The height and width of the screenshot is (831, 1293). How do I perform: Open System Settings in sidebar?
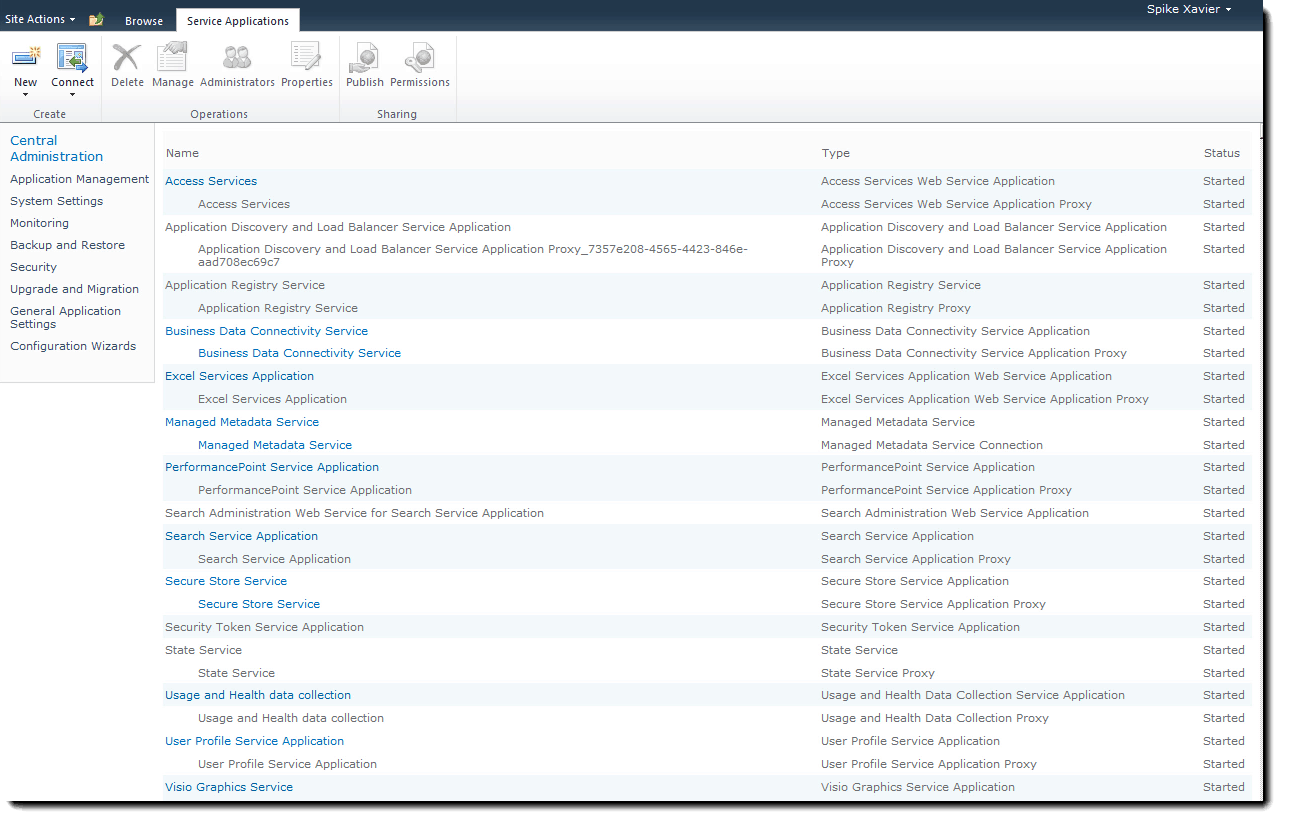pos(56,201)
